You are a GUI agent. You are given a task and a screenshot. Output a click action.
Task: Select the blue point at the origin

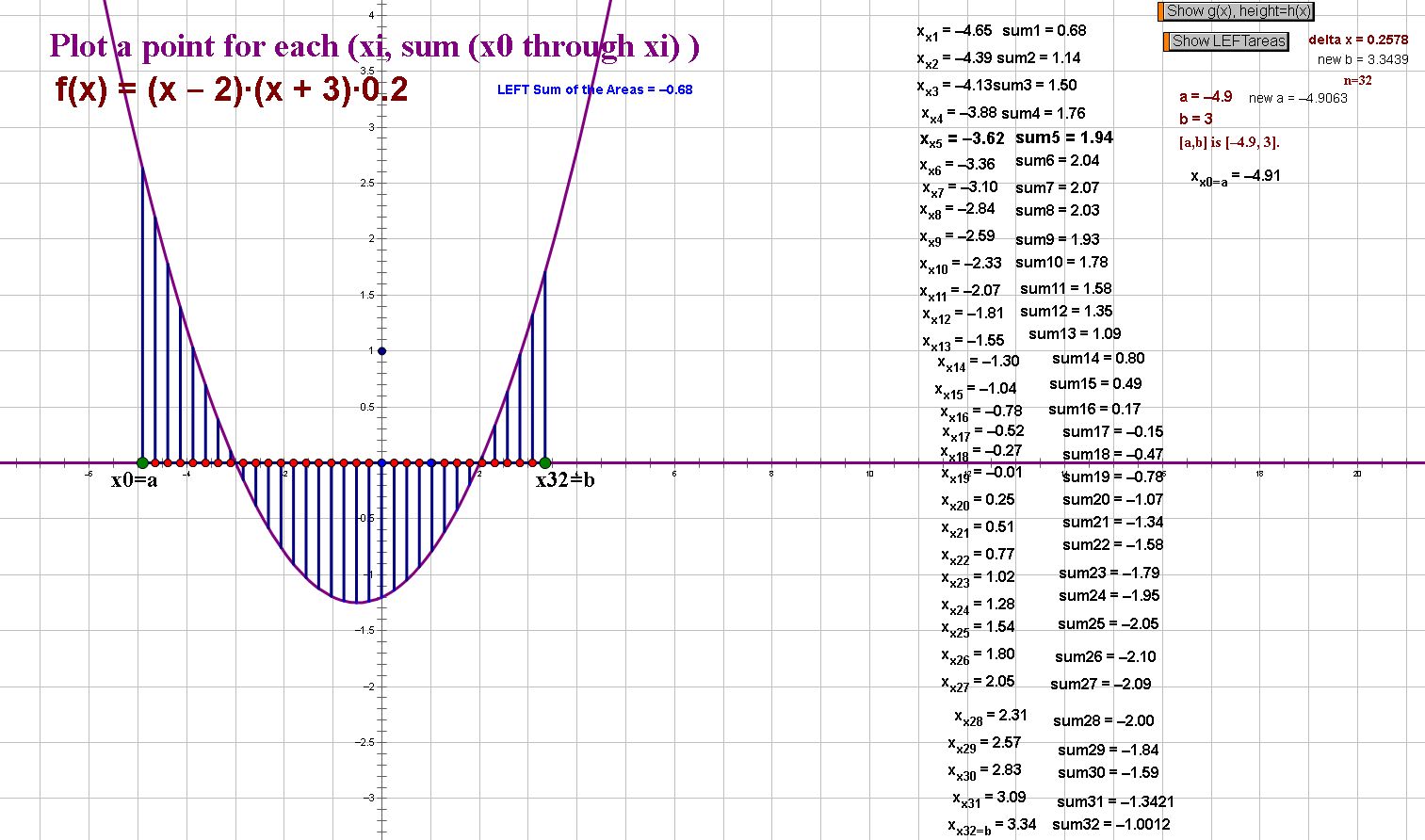[x=381, y=462]
